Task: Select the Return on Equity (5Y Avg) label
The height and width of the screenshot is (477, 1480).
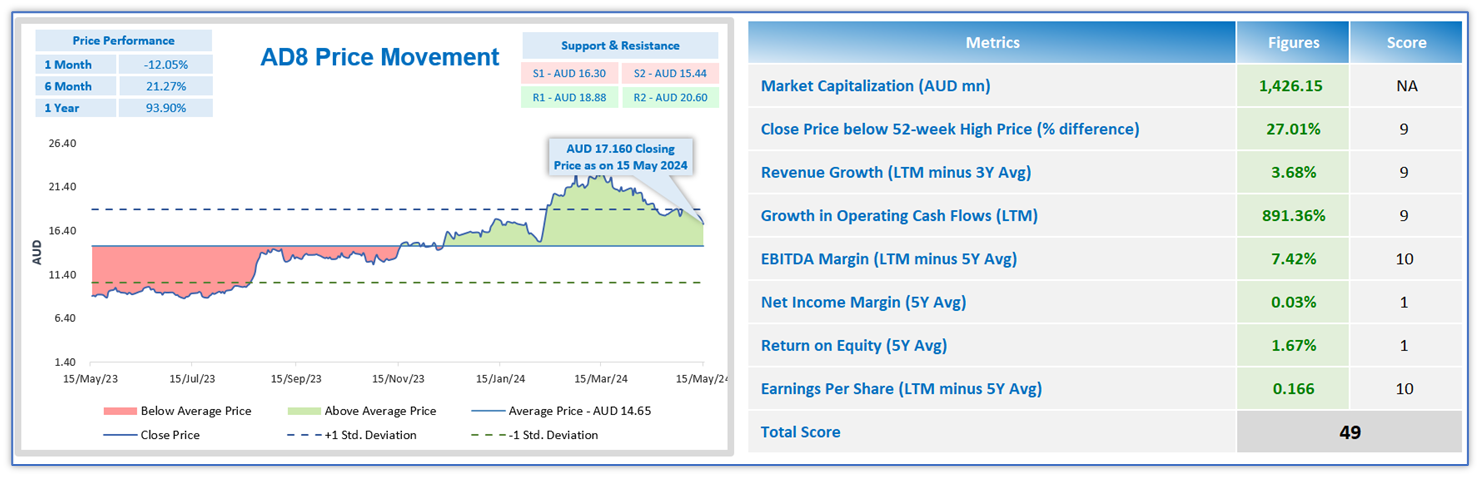Action: [x=854, y=345]
